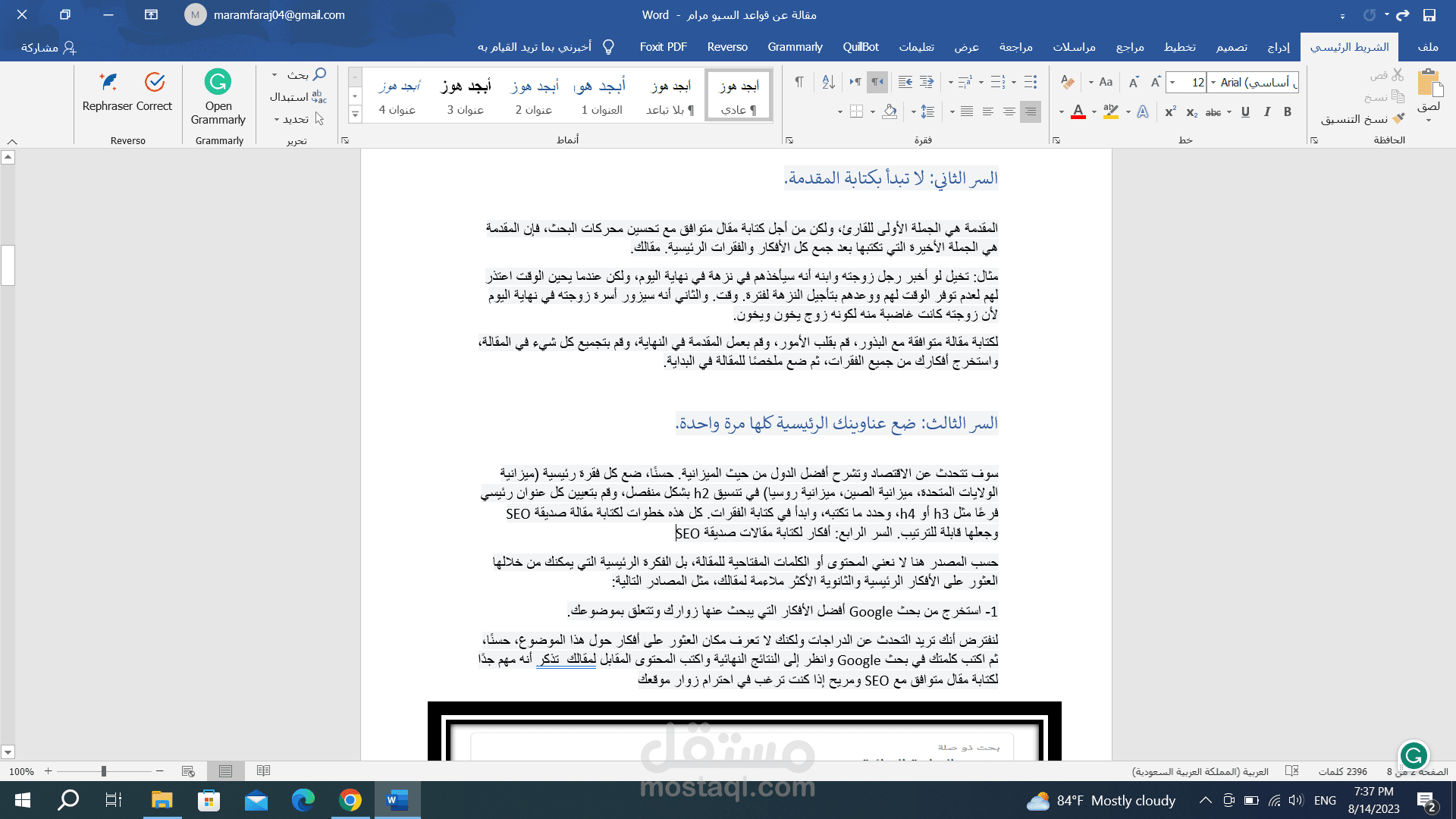Click the Superscript icon

coord(1170,112)
